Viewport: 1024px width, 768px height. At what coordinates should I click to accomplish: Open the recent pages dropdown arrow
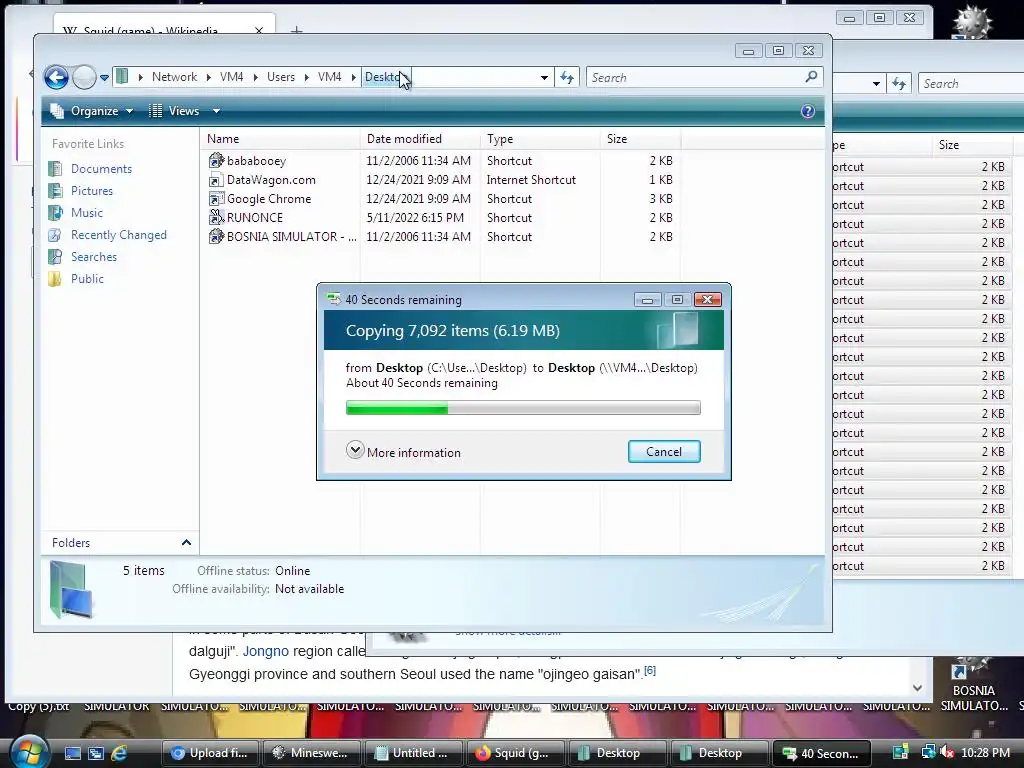104,78
